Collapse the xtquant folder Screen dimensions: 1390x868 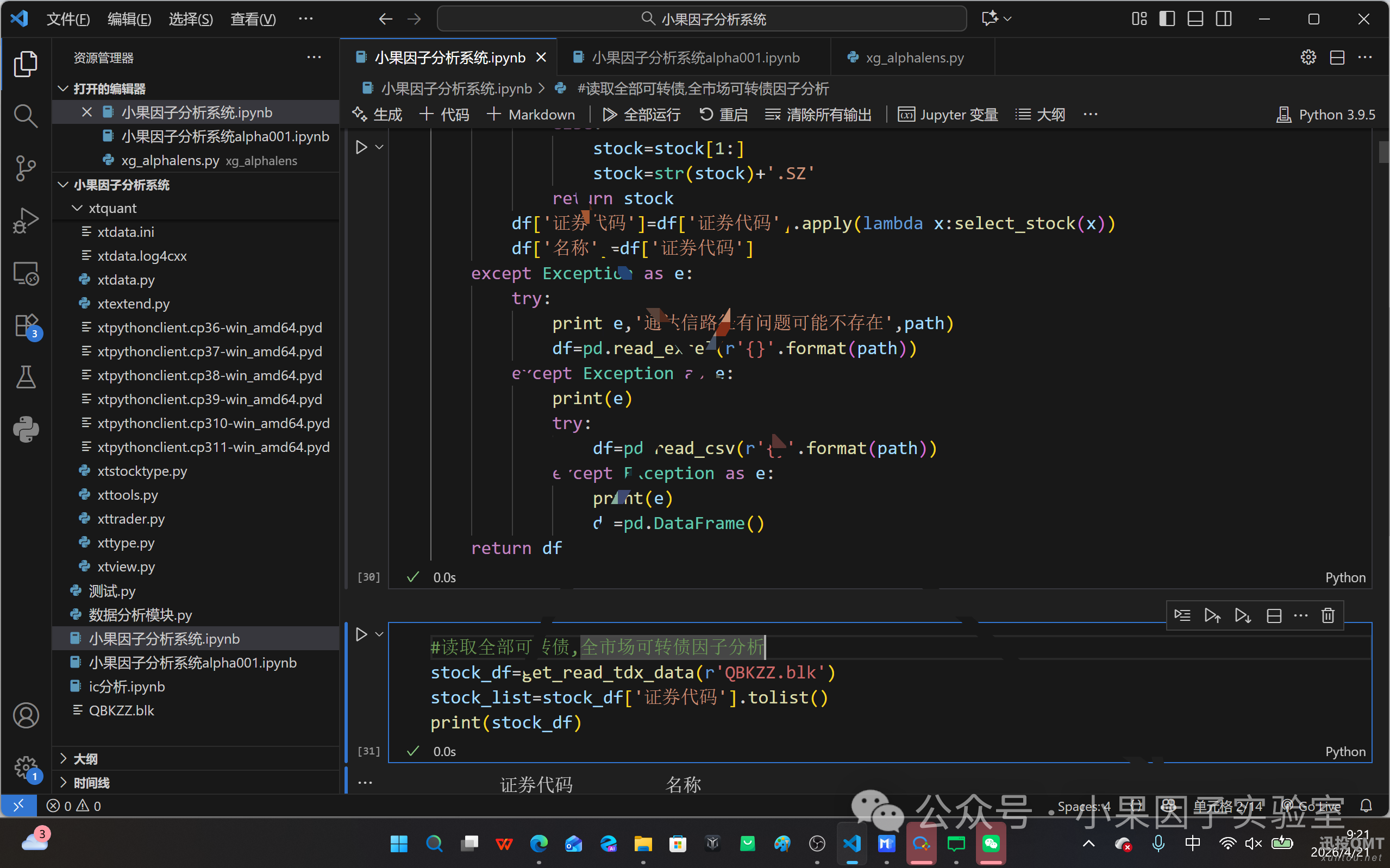pyautogui.click(x=77, y=208)
